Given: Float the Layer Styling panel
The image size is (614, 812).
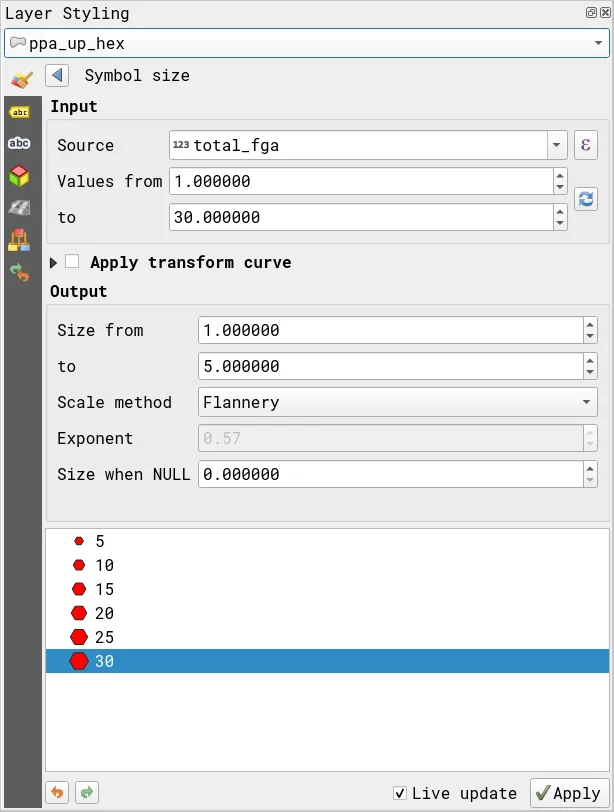Looking at the screenshot, I should tap(591, 12).
